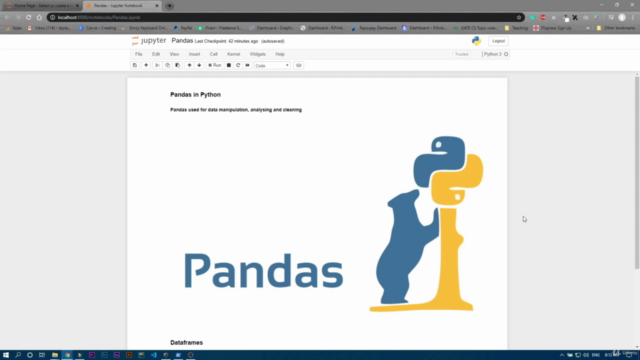This screenshot has height=360, width=640.
Task: Copy selected cells using the copy icon
Action: click(167, 65)
